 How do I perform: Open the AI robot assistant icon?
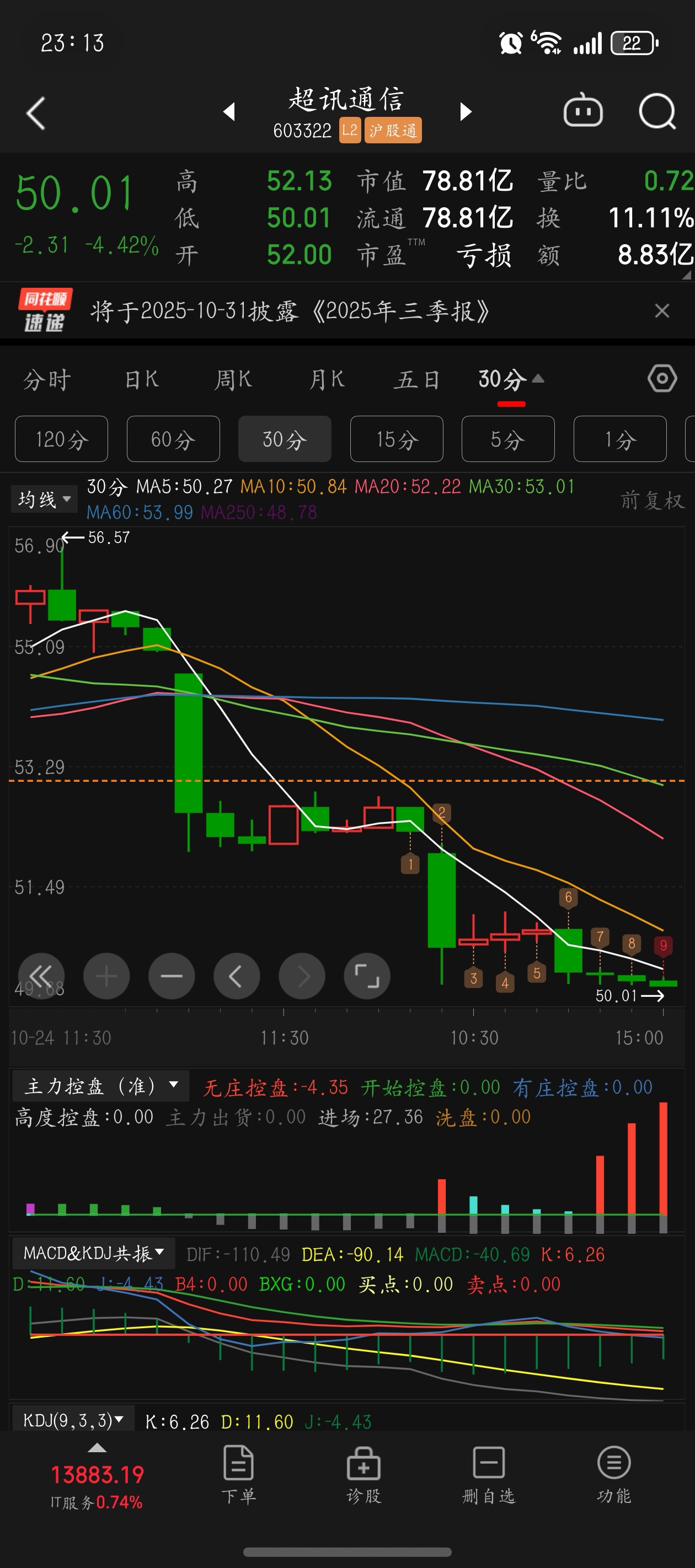pos(583,111)
